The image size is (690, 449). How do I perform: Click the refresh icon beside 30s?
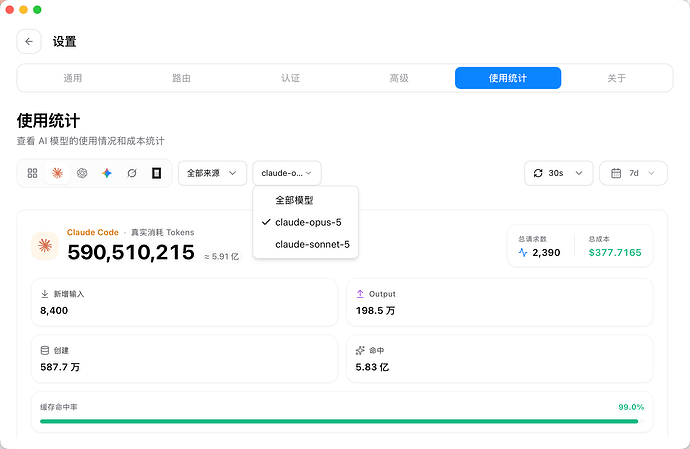click(x=538, y=173)
